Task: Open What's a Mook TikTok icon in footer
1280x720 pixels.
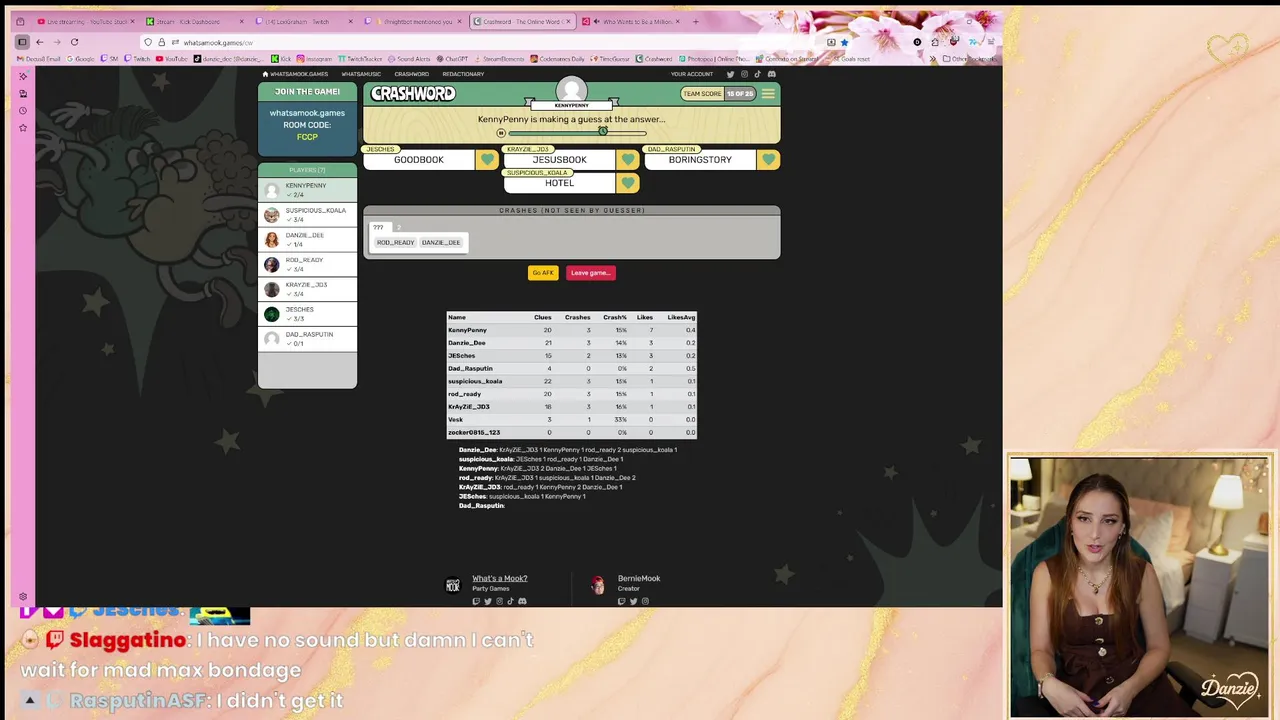Action: 510,601
